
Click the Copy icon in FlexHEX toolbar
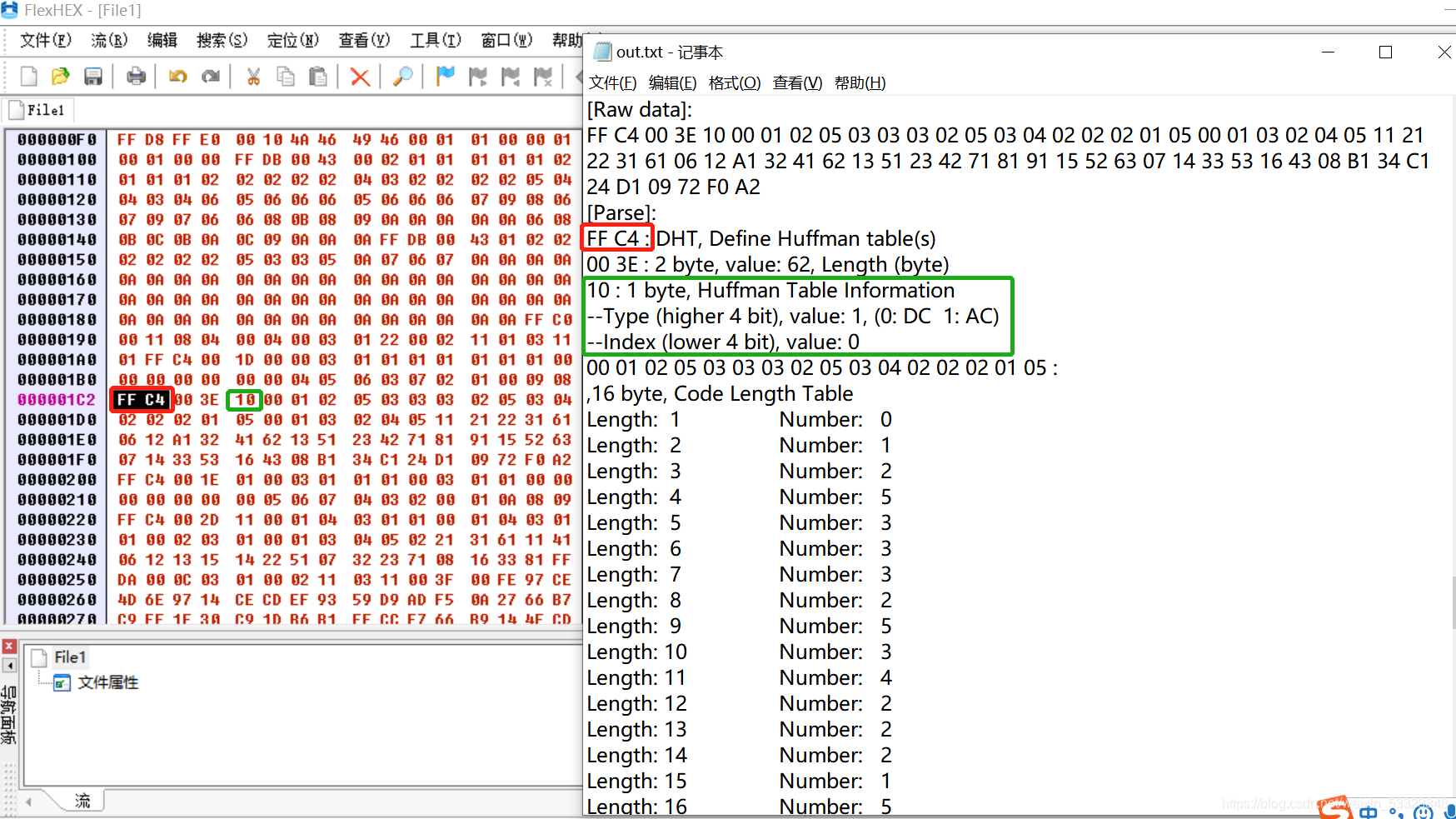[x=286, y=77]
